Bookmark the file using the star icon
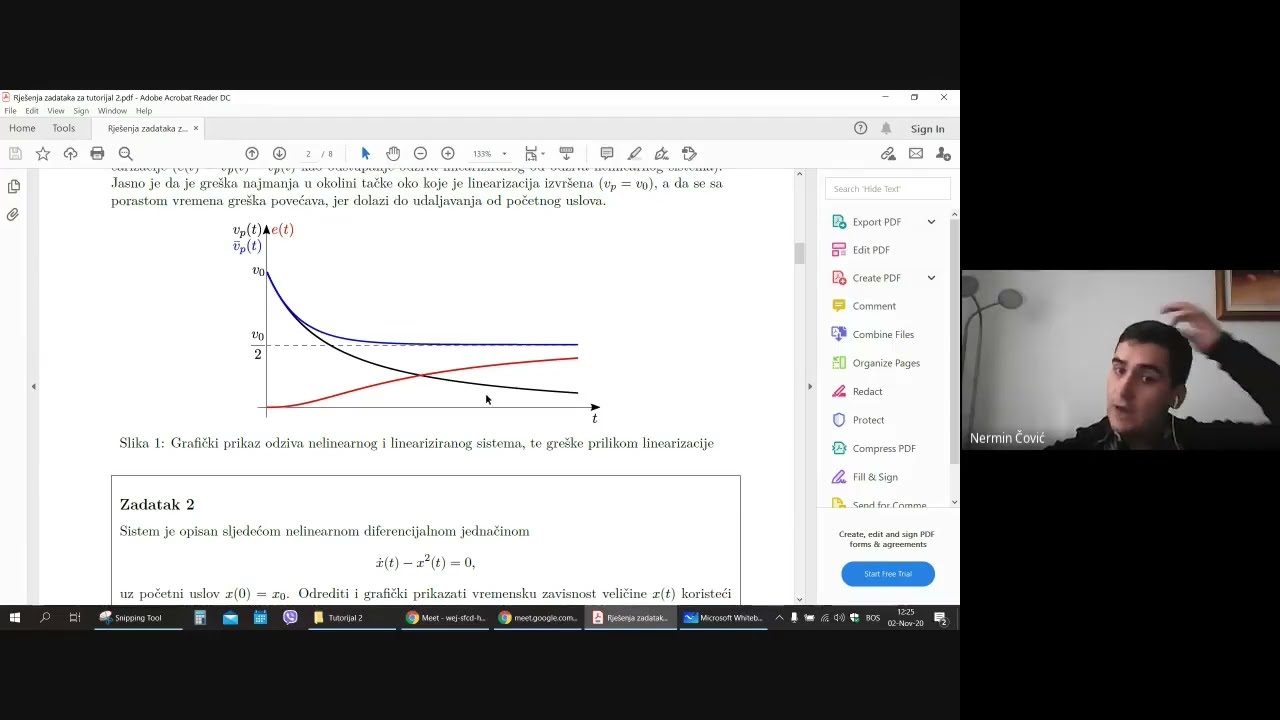Image resolution: width=1280 pixels, height=720 pixels. point(43,153)
